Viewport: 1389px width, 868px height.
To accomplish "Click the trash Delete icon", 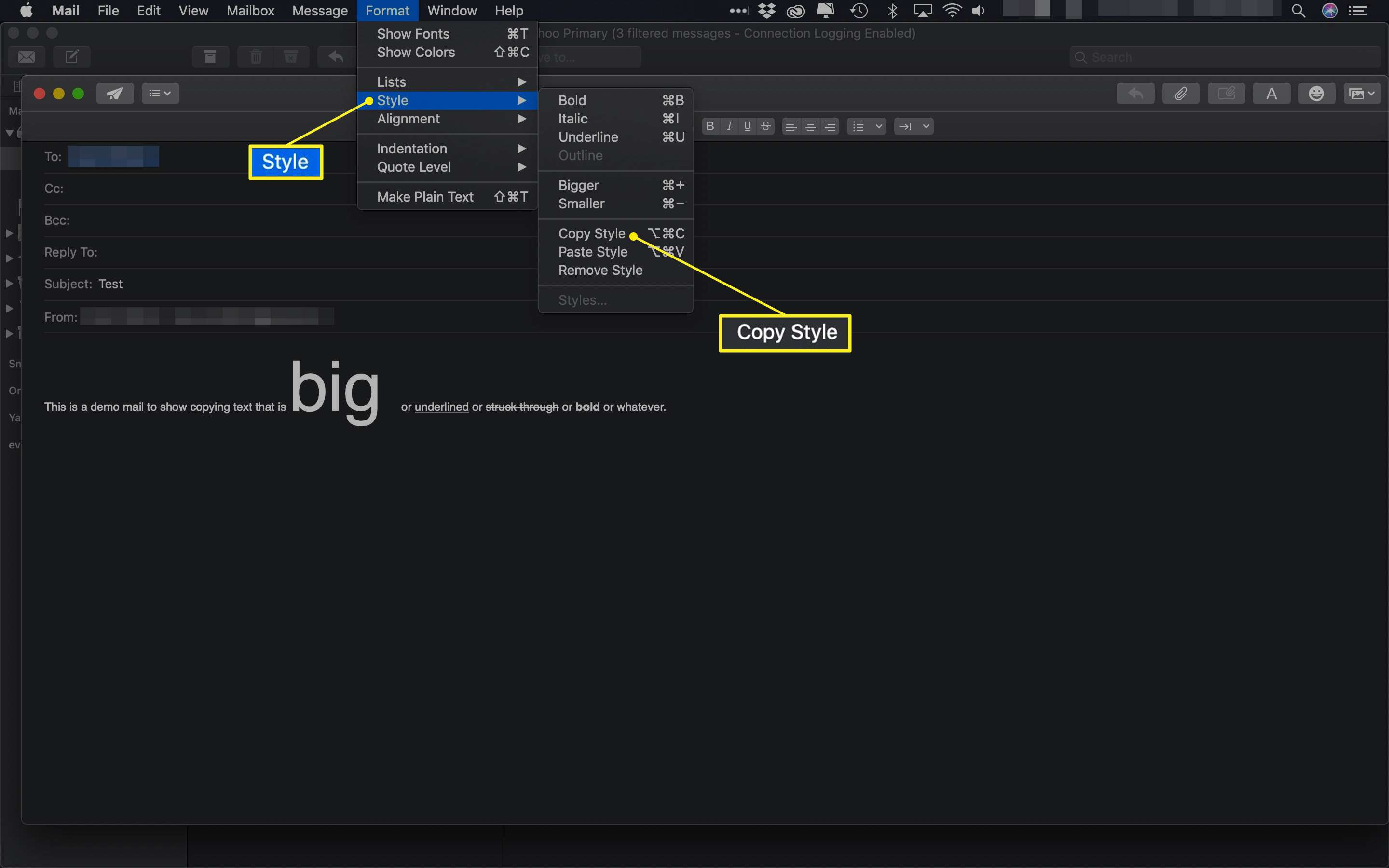I will click(x=256, y=57).
